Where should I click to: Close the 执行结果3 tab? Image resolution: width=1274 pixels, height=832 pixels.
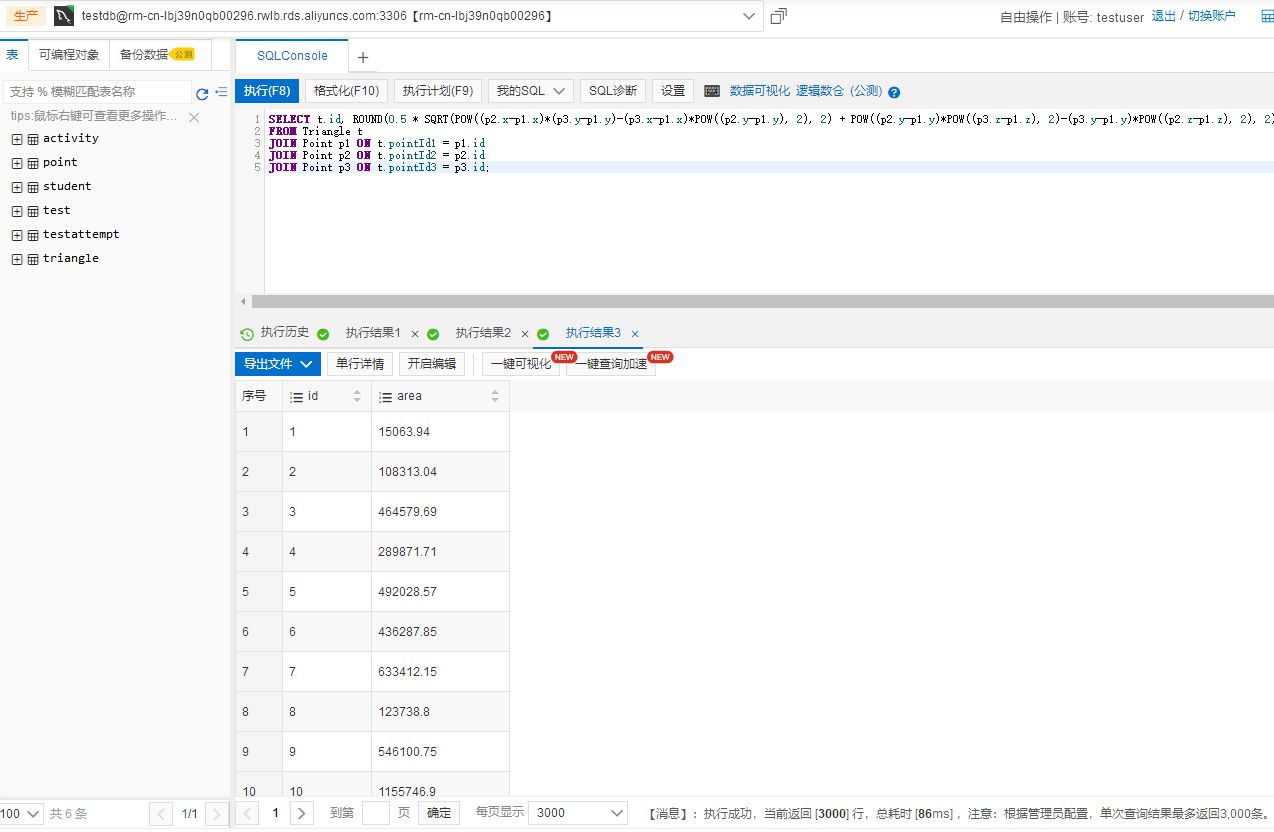(635, 334)
